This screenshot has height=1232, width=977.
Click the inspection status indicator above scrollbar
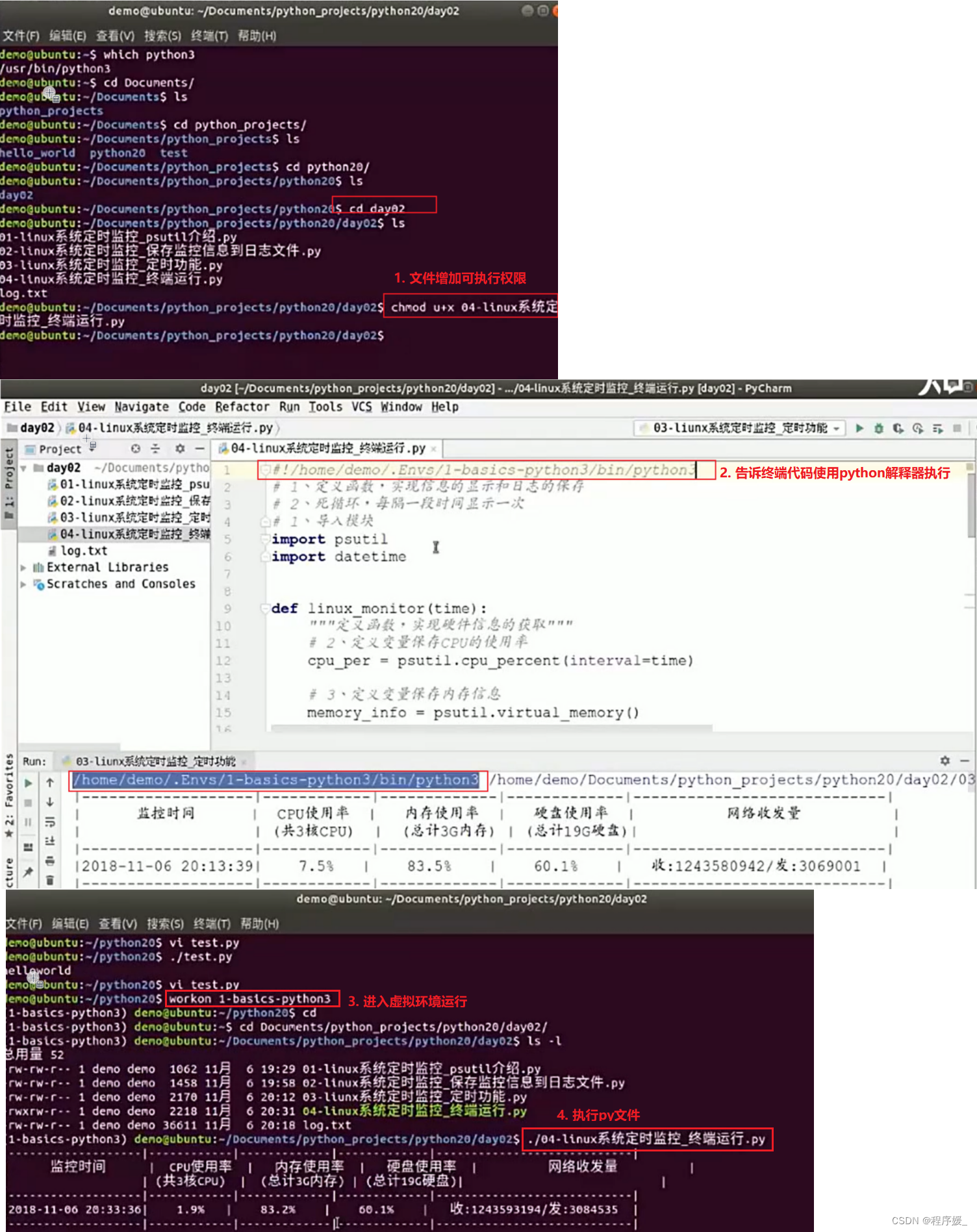pyautogui.click(x=970, y=466)
